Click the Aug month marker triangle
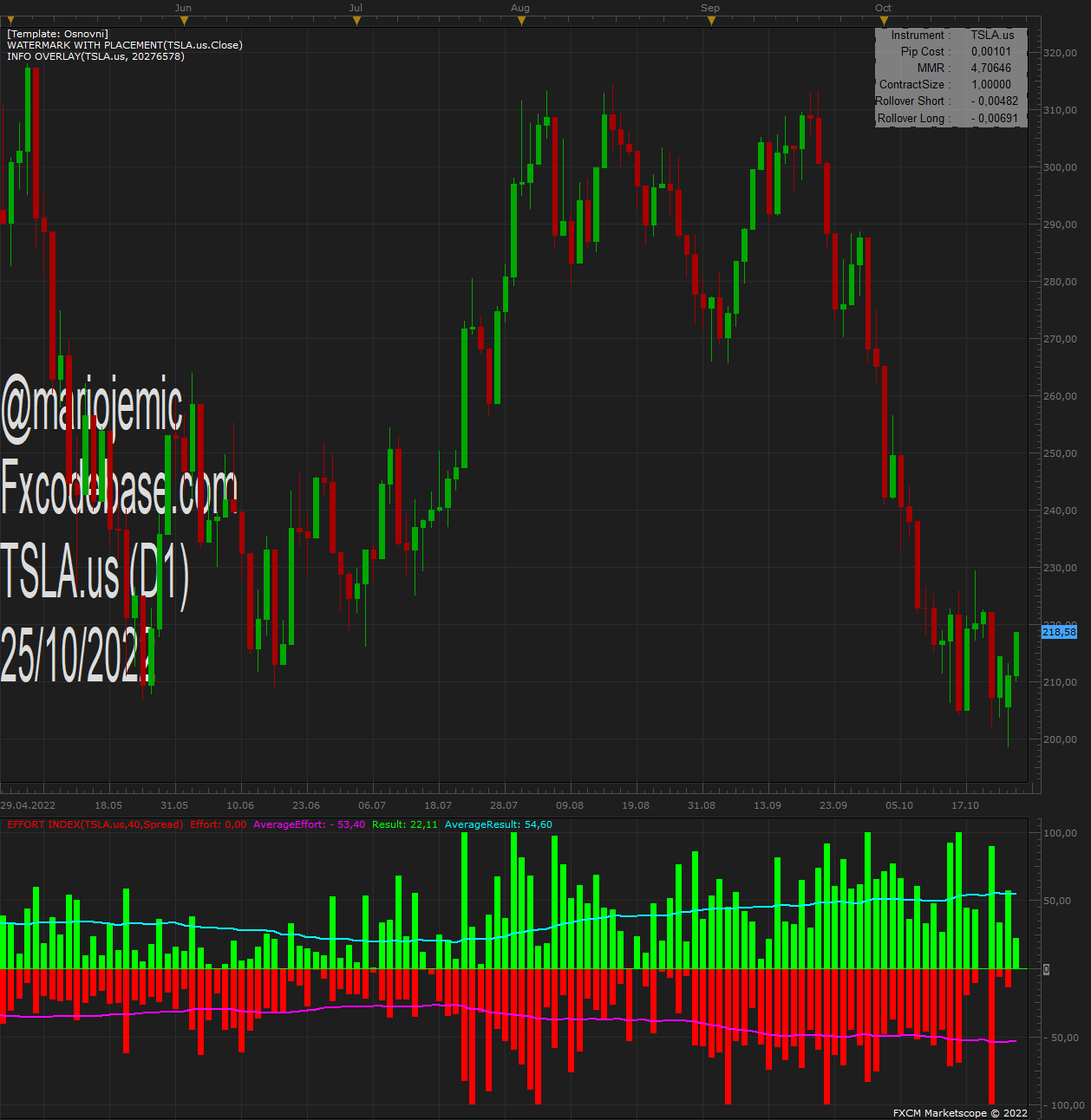This screenshot has width=1091, height=1120. pos(521,21)
